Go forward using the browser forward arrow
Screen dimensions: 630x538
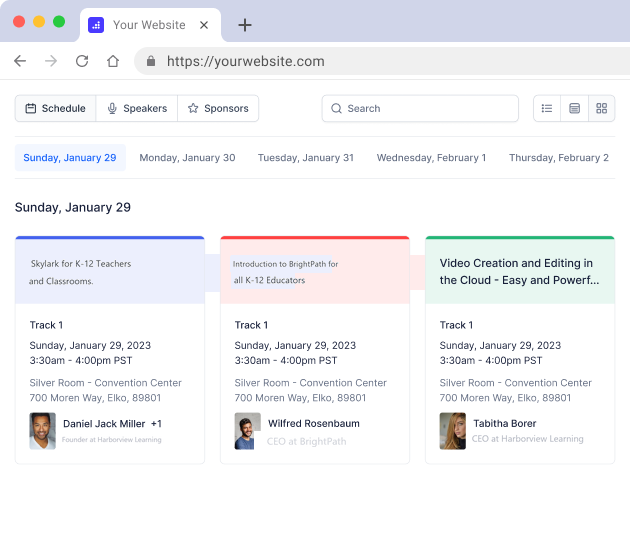coord(51,61)
